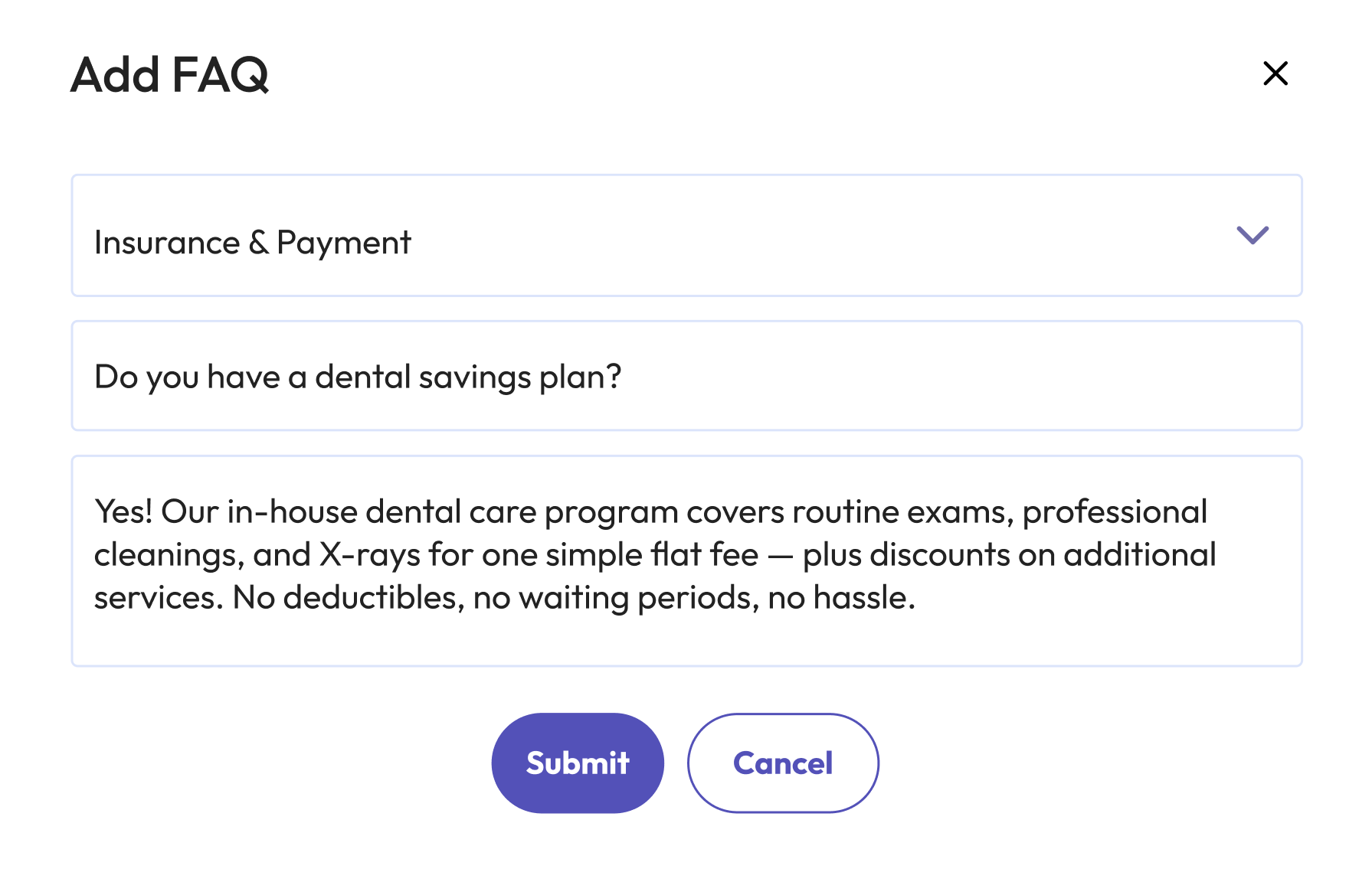Click the Insurance & Payment category text
The width and height of the screenshot is (1372, 882).
point(252,243)
